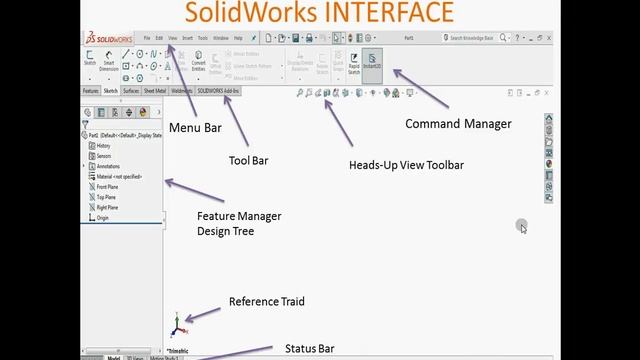Click the New document icon

point(268,38)
